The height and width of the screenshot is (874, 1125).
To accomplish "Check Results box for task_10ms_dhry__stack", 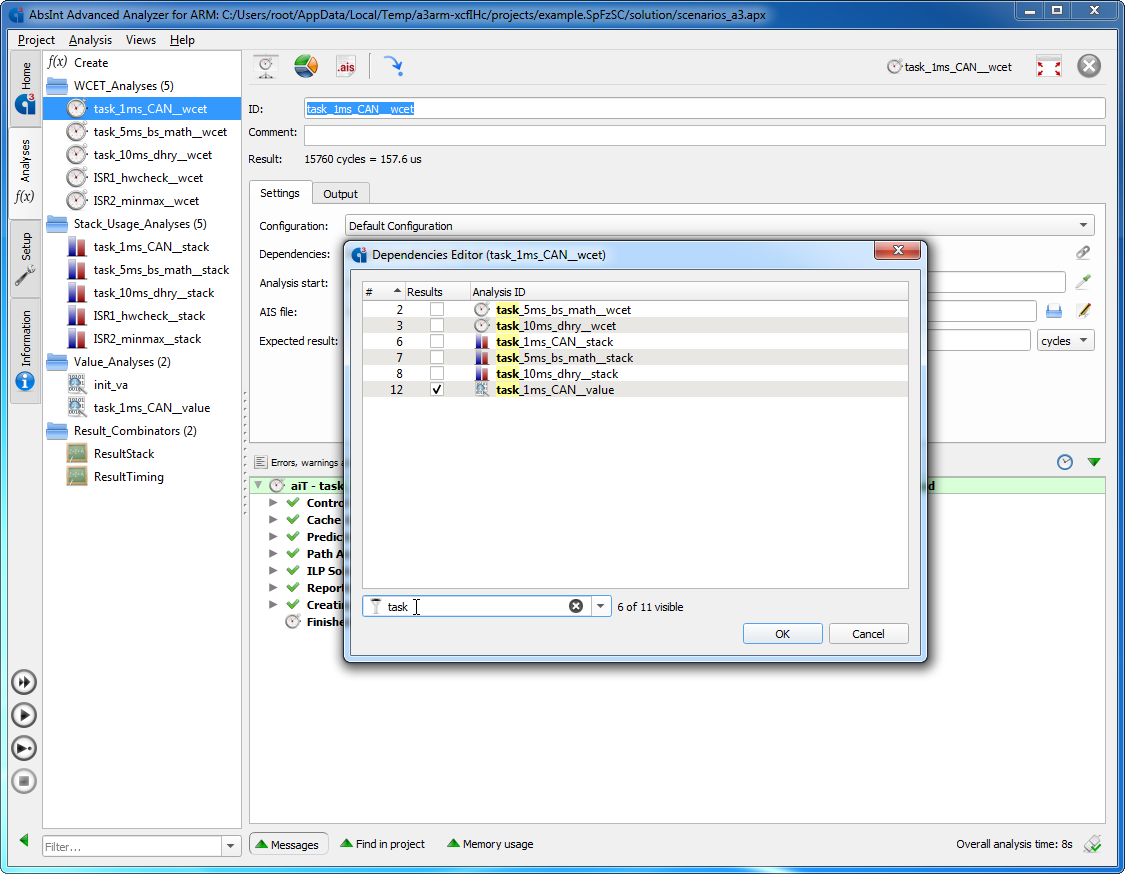I will (436, 373).
